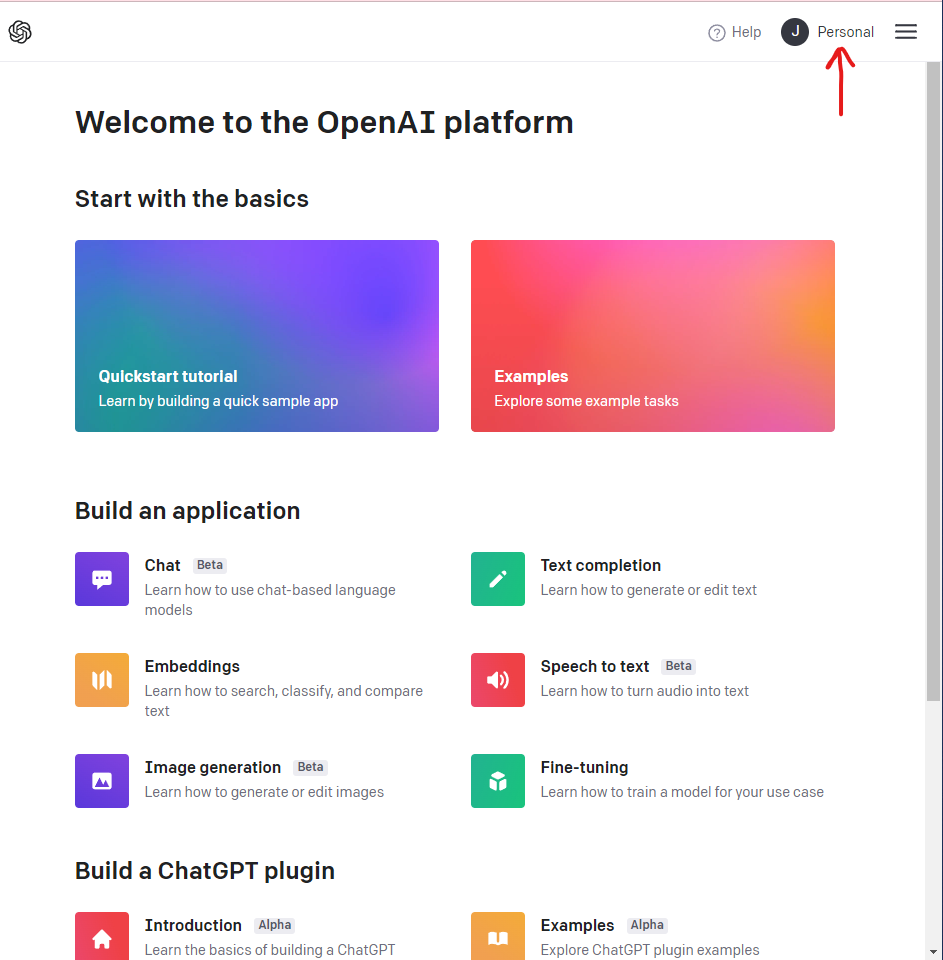Open the Fine-tuning guide title
This screenshot has width=943, height=960.
coord(584,767)
